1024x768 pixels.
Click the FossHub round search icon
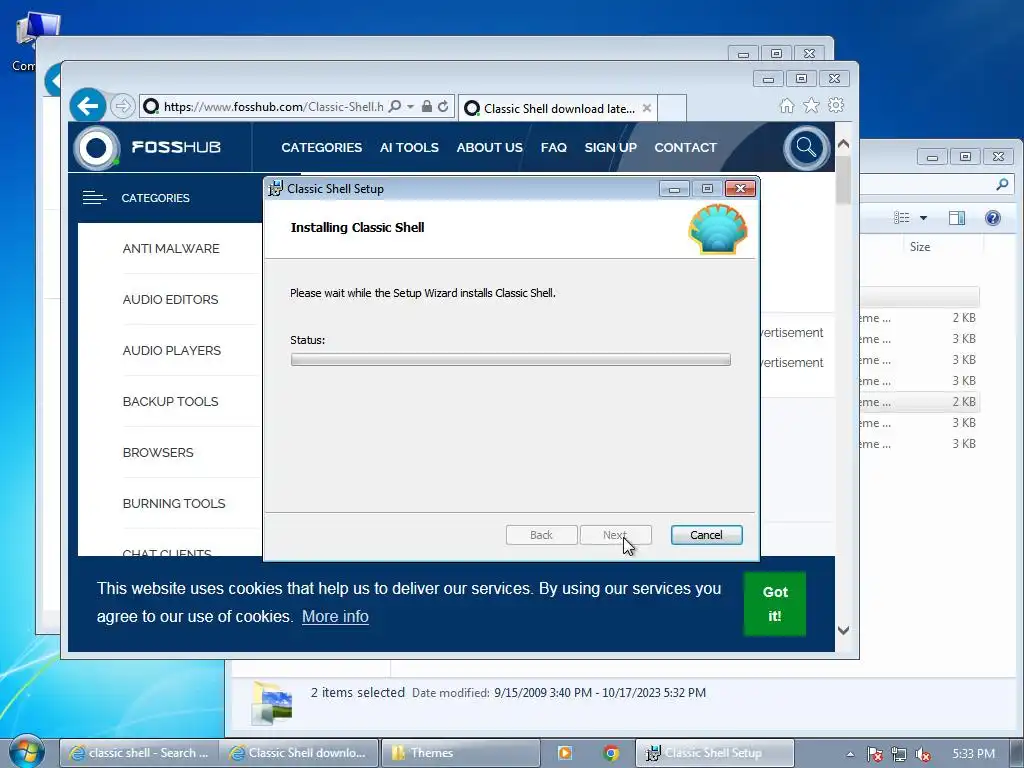coord(806,148)
